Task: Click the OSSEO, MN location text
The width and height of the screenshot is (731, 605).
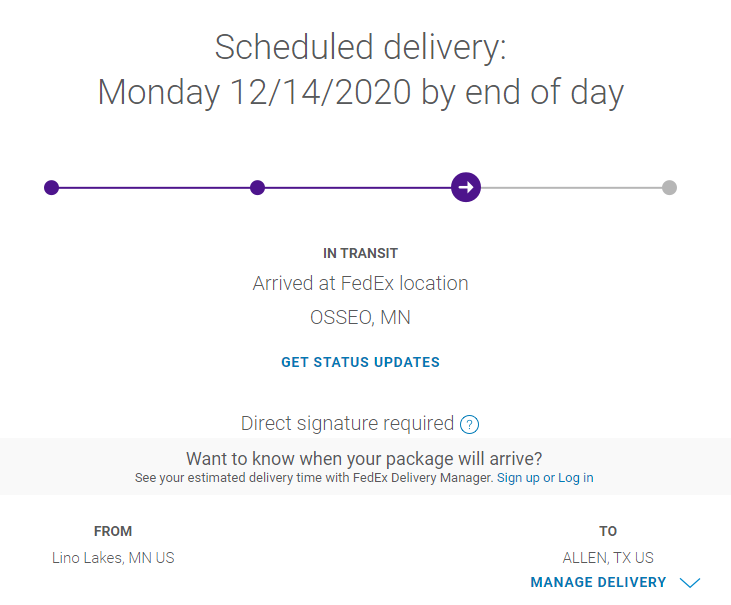Action: (x=360, y=318)
